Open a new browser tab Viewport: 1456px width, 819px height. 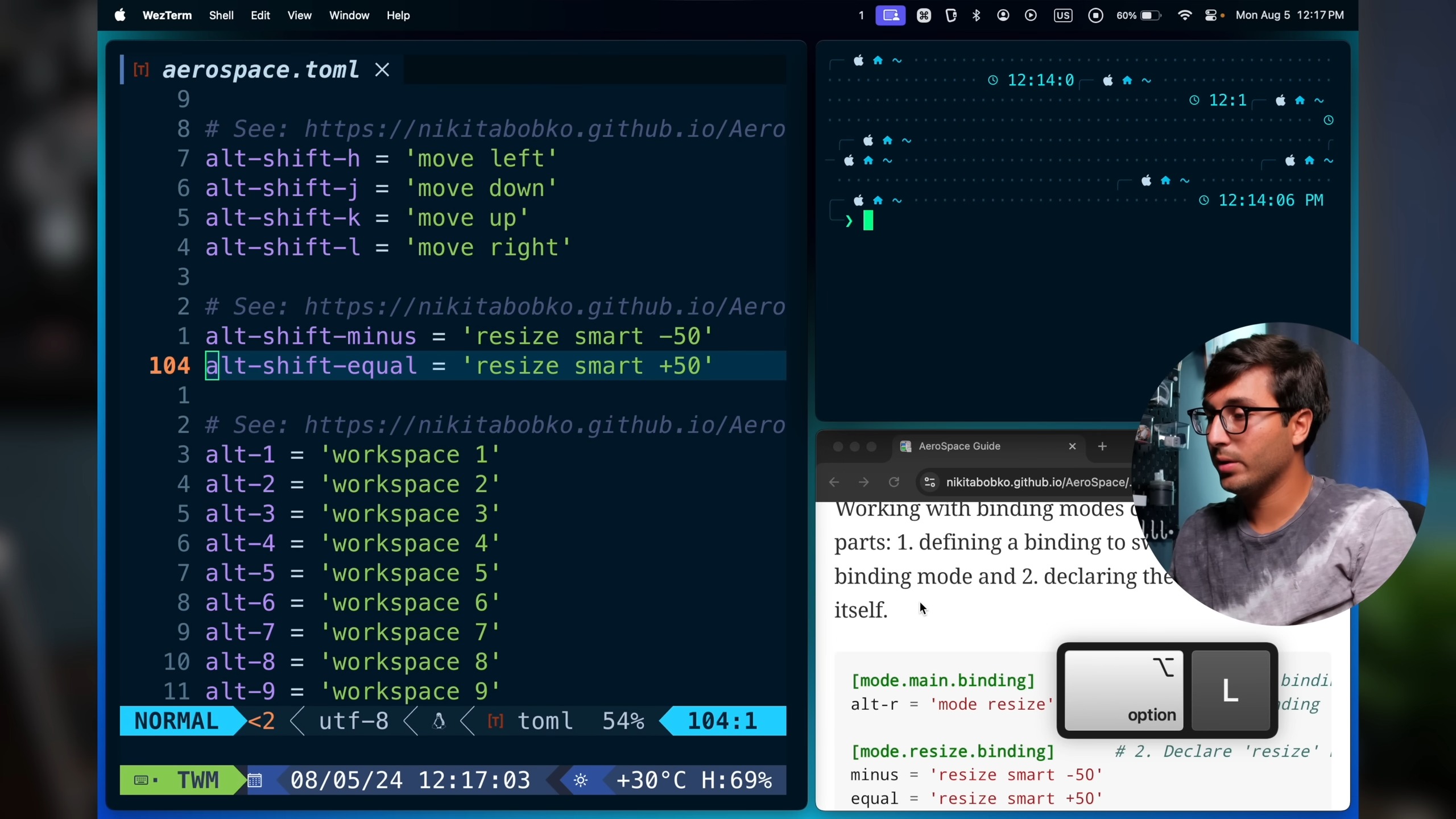(1102, 446)
